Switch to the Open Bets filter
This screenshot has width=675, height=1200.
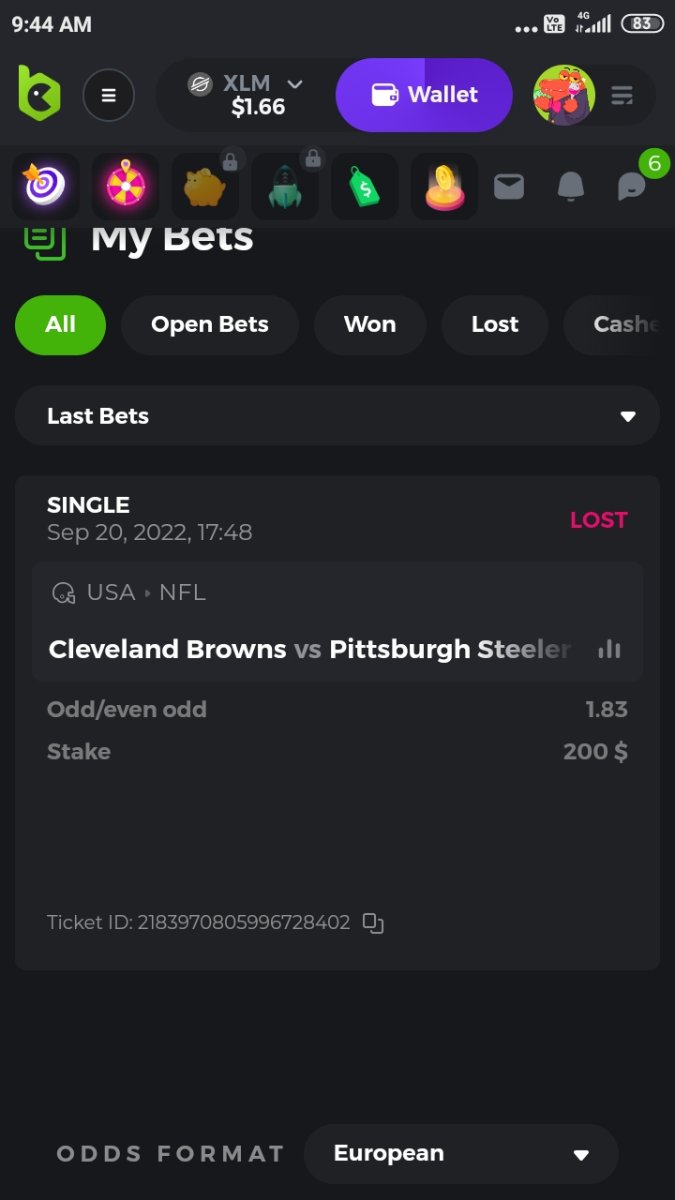click(209, 324)
